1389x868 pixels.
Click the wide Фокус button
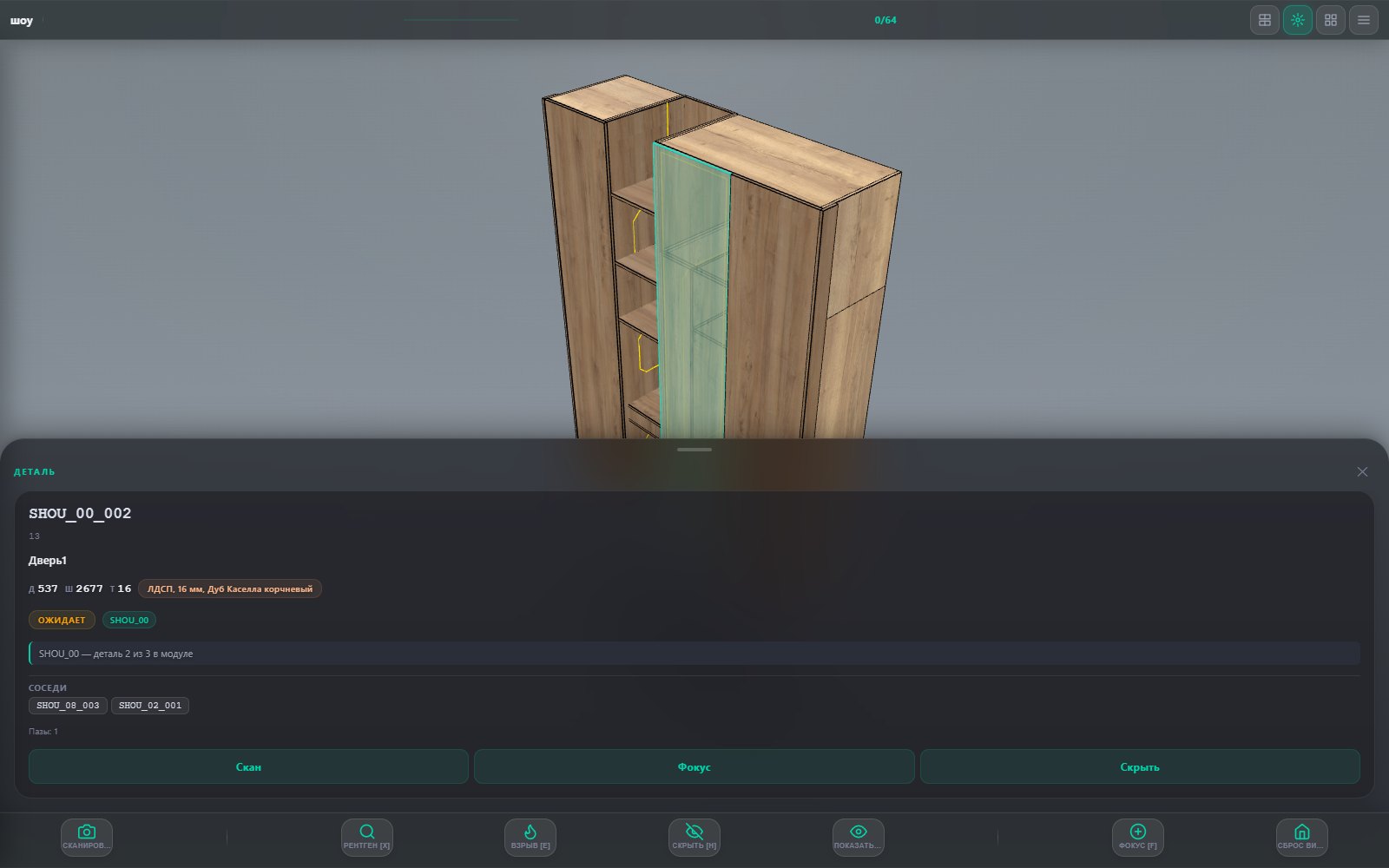click(x=694, y=766)
